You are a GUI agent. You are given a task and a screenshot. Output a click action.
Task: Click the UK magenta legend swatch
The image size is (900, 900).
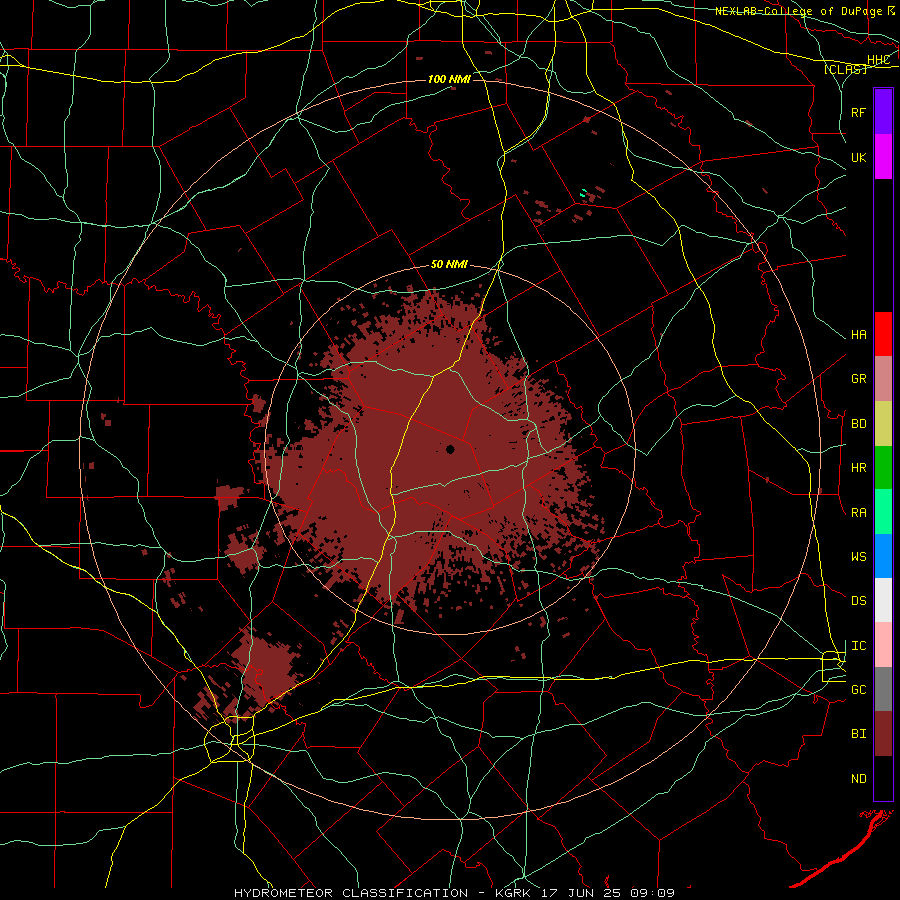pyautogui.click(x=883, y=157)
